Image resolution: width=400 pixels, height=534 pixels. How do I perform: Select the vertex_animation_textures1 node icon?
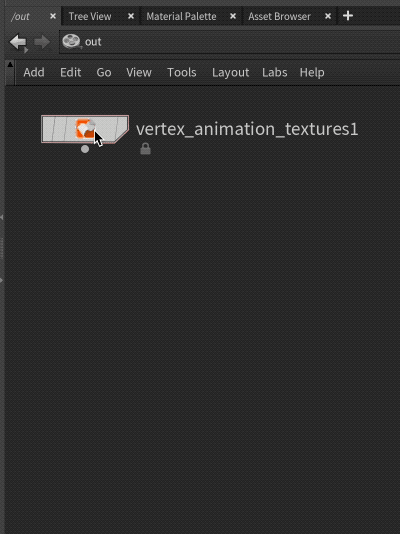[85, 129]
